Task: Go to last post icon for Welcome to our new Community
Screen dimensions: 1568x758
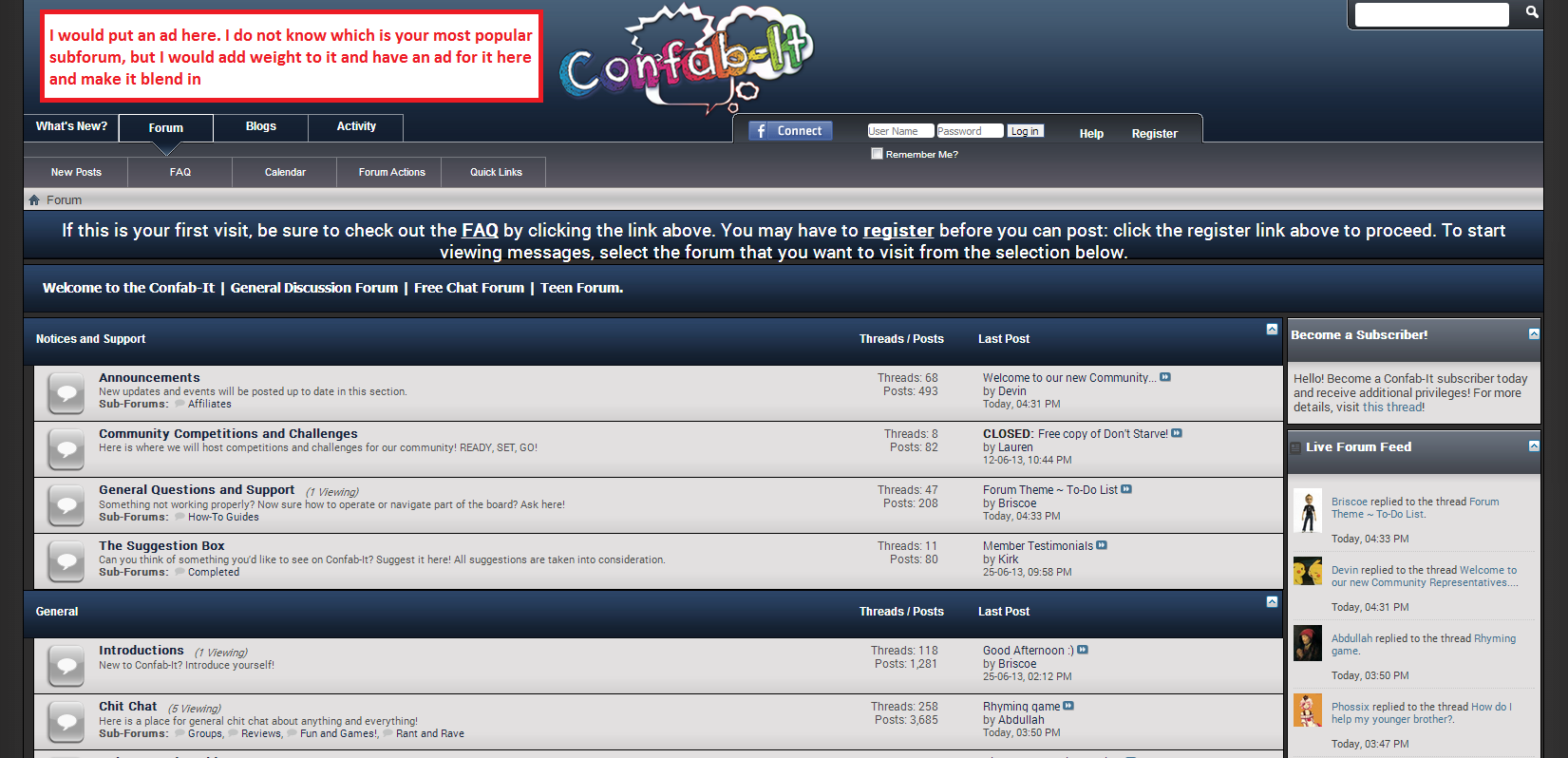Action: click(1165, 377)
